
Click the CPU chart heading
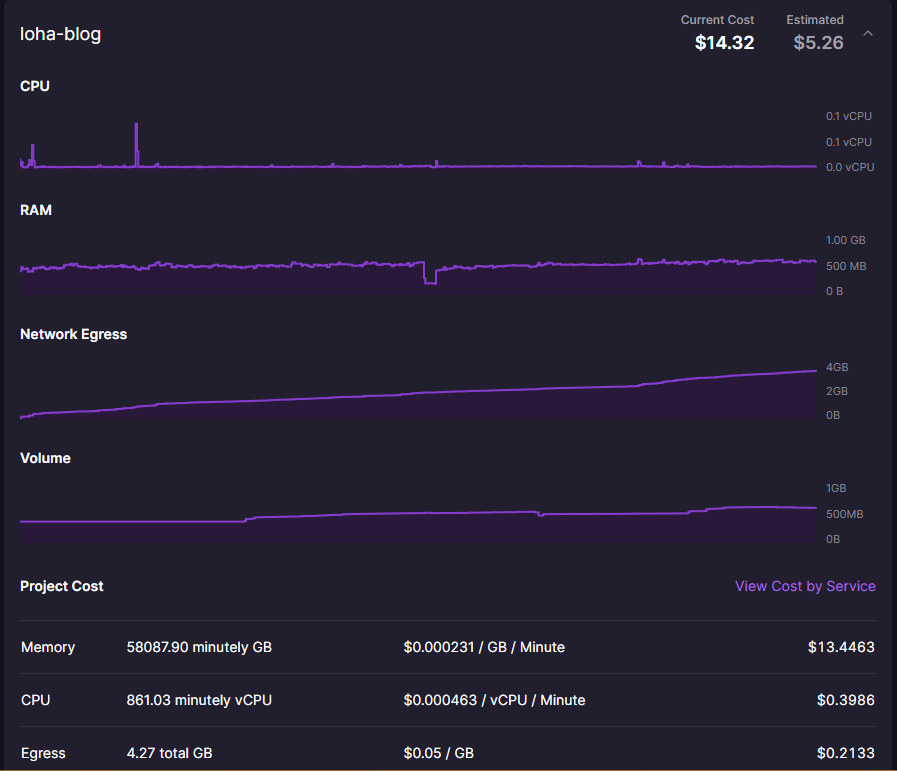coord(35,86)
